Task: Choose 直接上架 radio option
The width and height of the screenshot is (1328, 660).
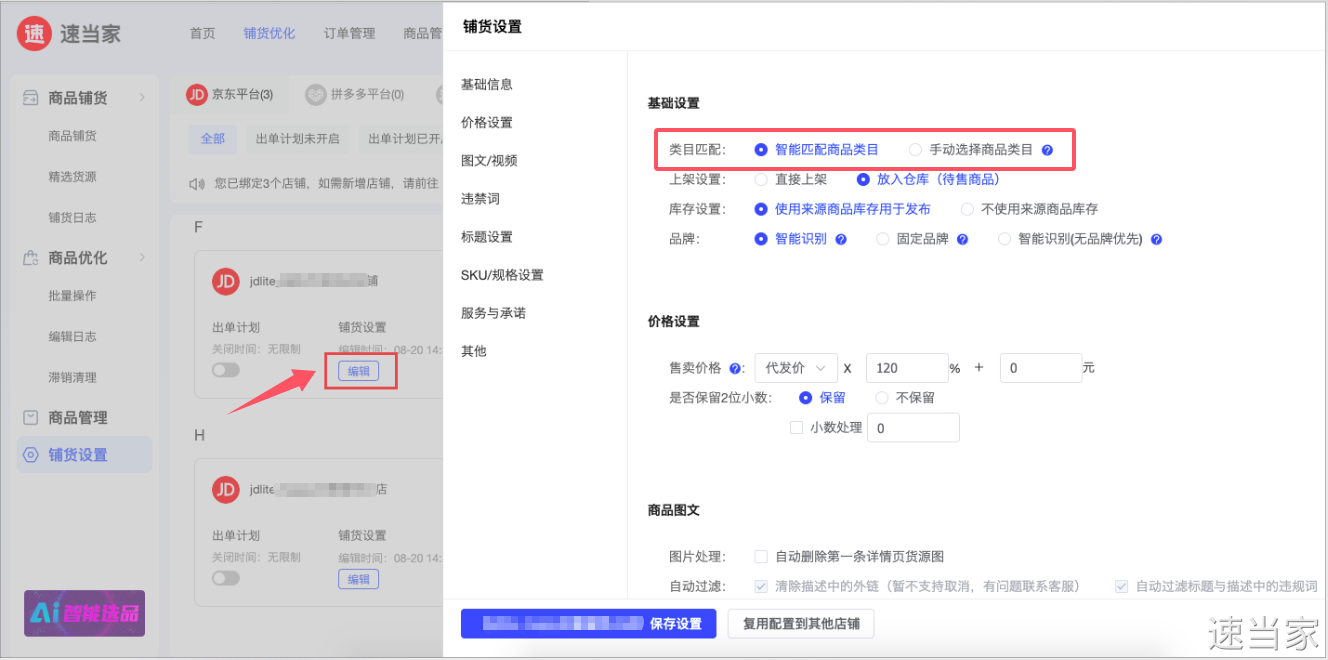Action: (761, 180)
